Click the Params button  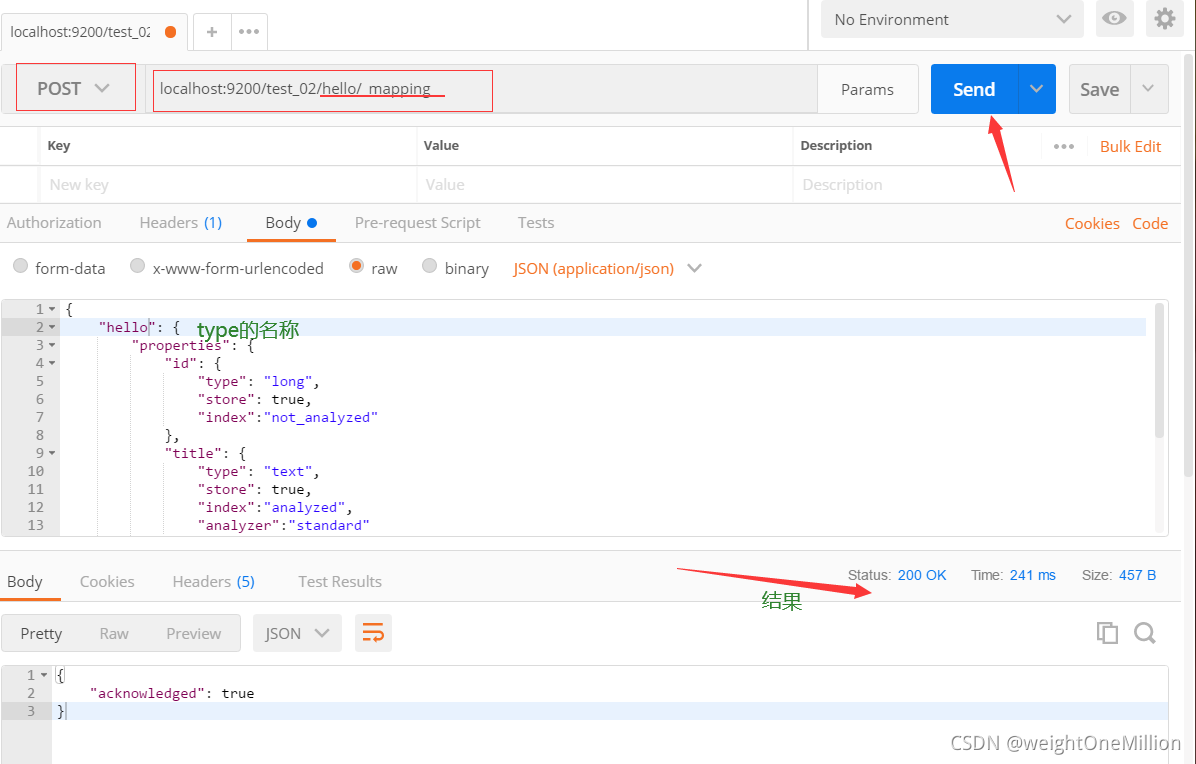[867, 89]
